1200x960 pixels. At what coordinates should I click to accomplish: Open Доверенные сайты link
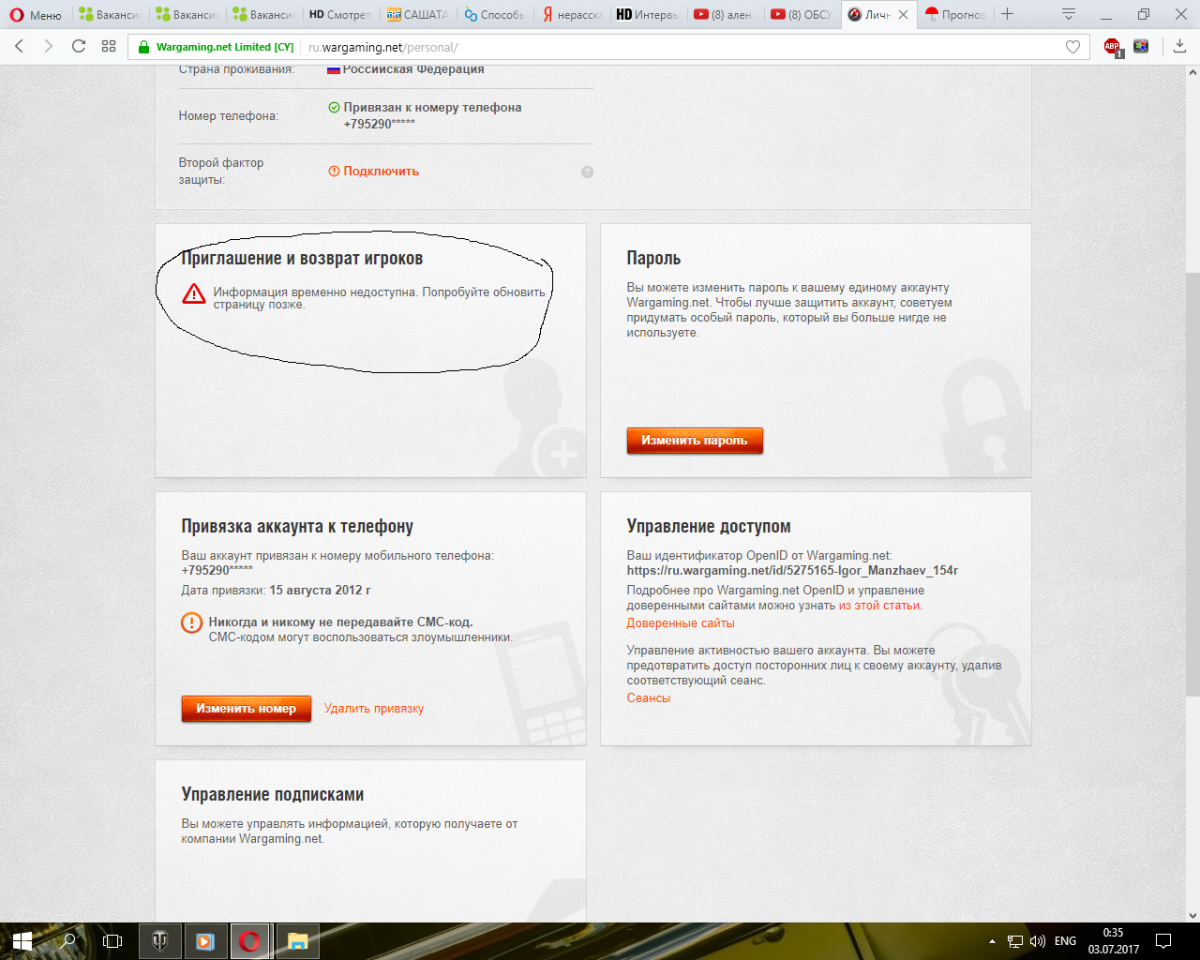pos(680,623)
